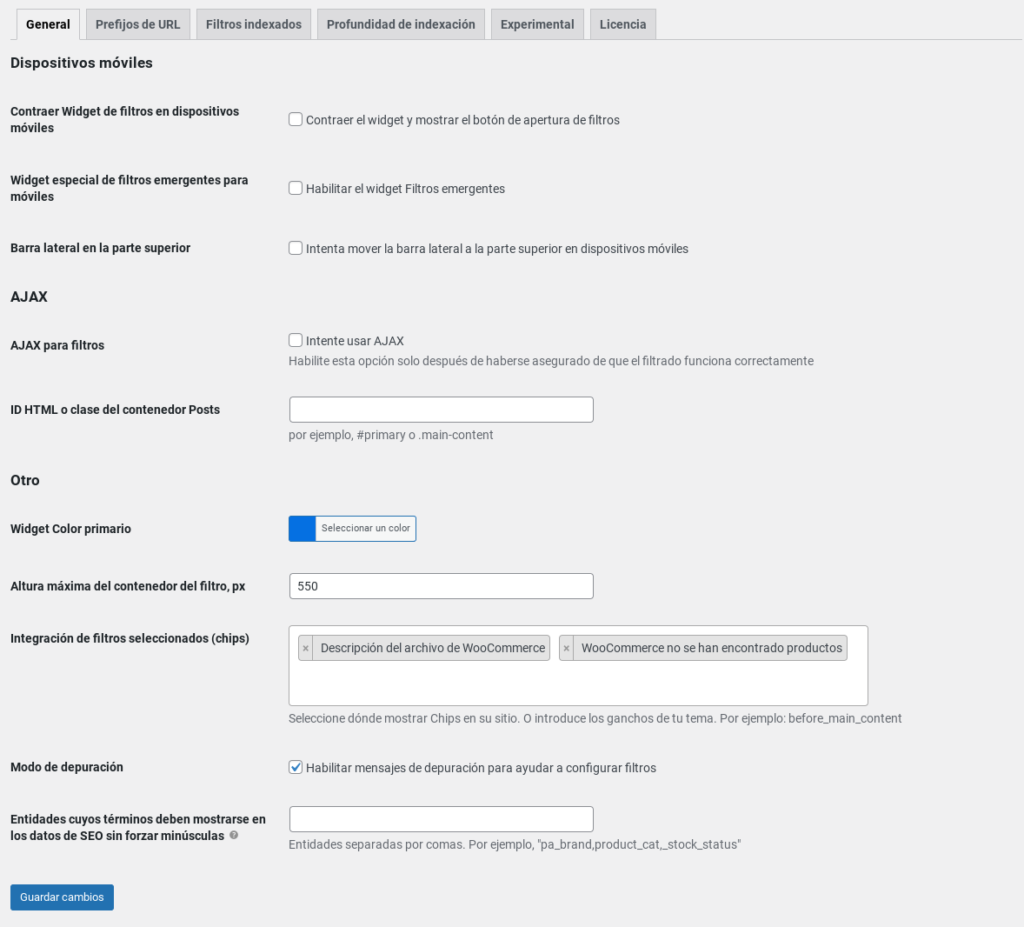1024x927 pixels.
Task: Click the 'Widget Color primario' label
Action: coord(71,529)
